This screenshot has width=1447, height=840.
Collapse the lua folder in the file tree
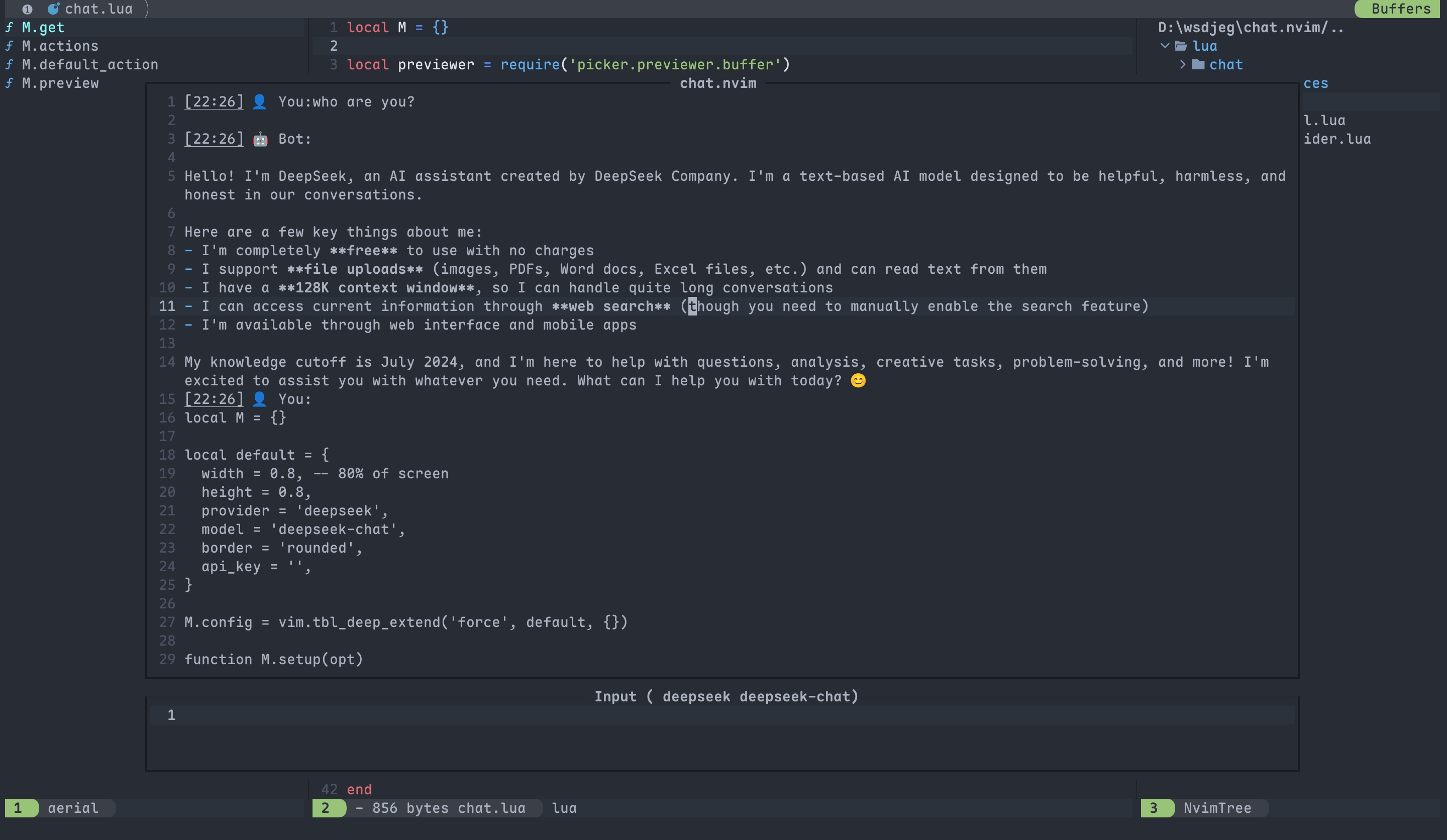pyautogui.click(x=1166, y=46)
